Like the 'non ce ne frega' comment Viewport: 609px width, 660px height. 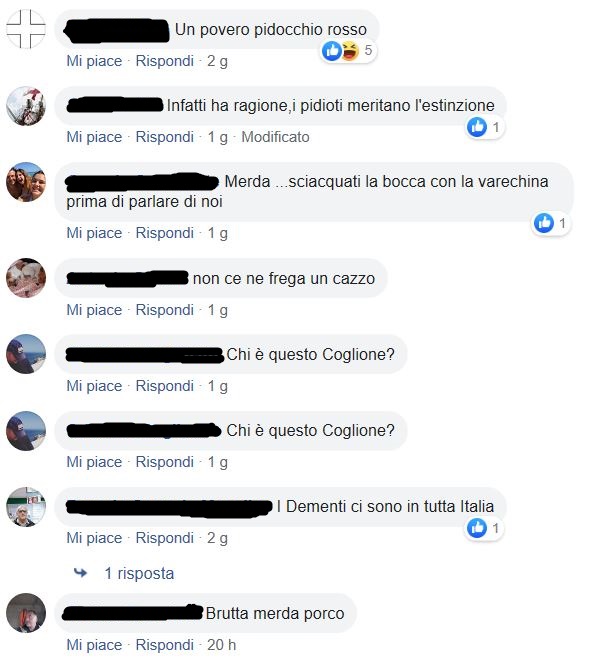(x=94, y=310)
